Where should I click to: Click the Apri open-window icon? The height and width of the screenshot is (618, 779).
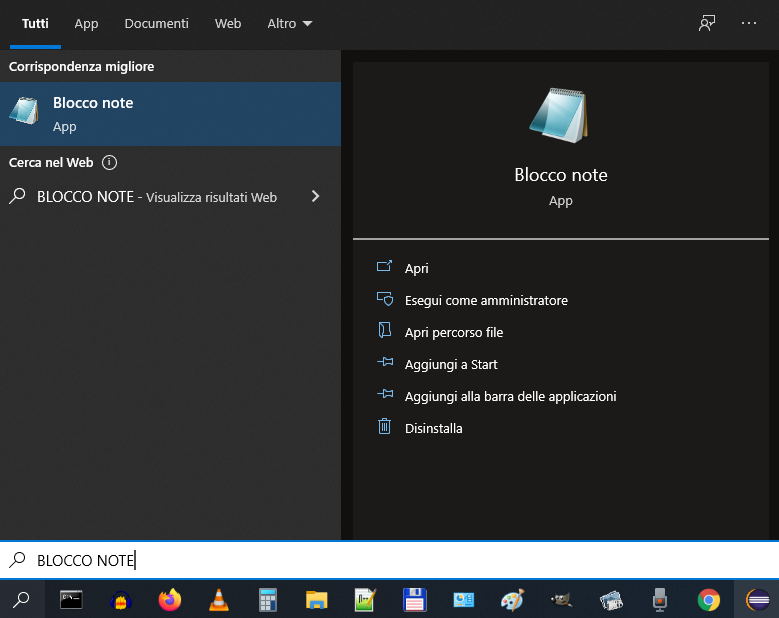385,266
